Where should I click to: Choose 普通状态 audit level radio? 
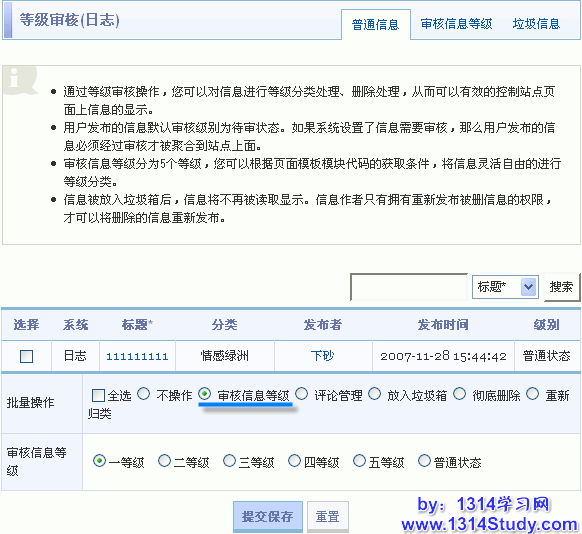point(424,461)
